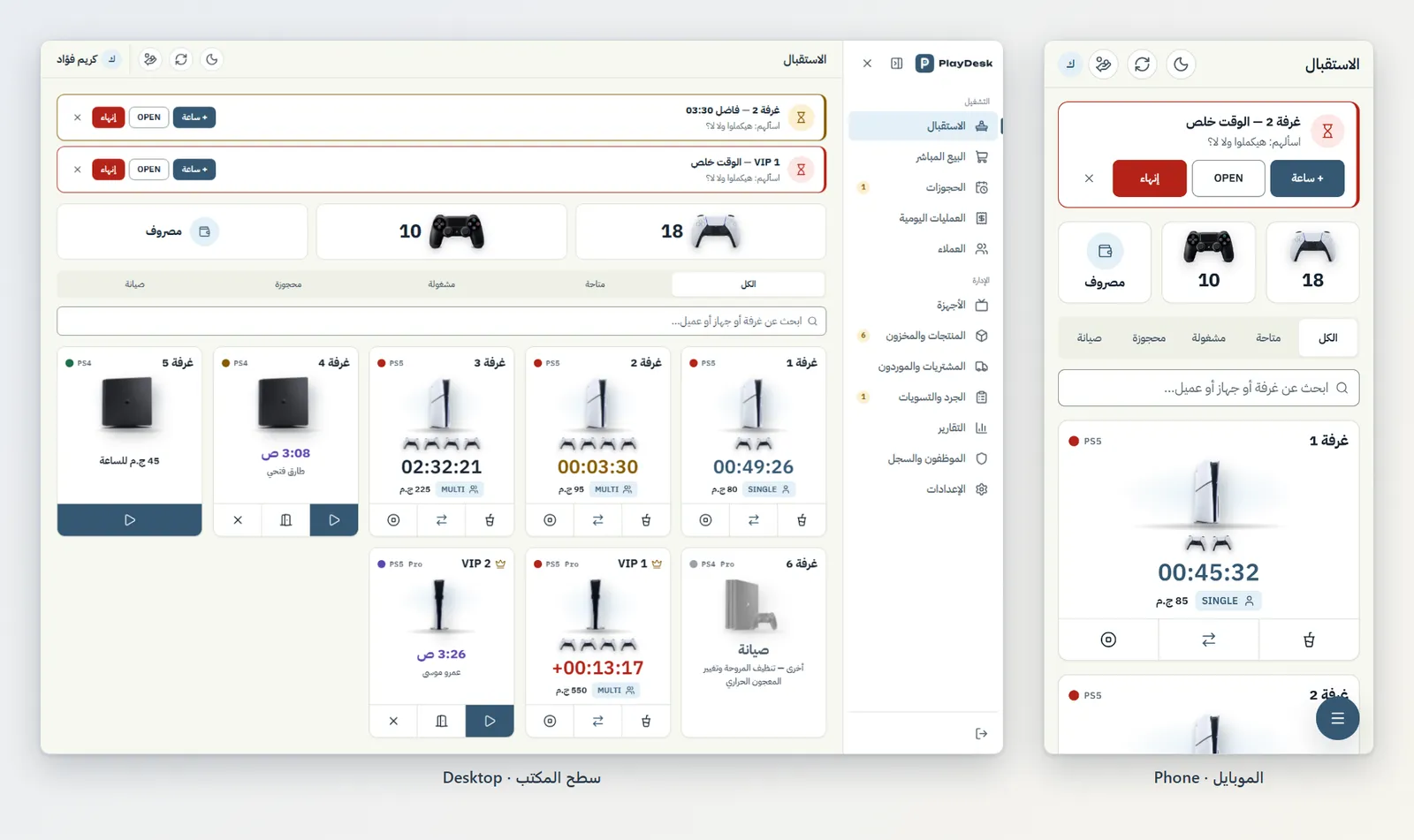The width and height of the screenshot is (1414, 840).
Task: Click إنهاء on desktop VIP 1 alert
Action: [x=108, y=170]
